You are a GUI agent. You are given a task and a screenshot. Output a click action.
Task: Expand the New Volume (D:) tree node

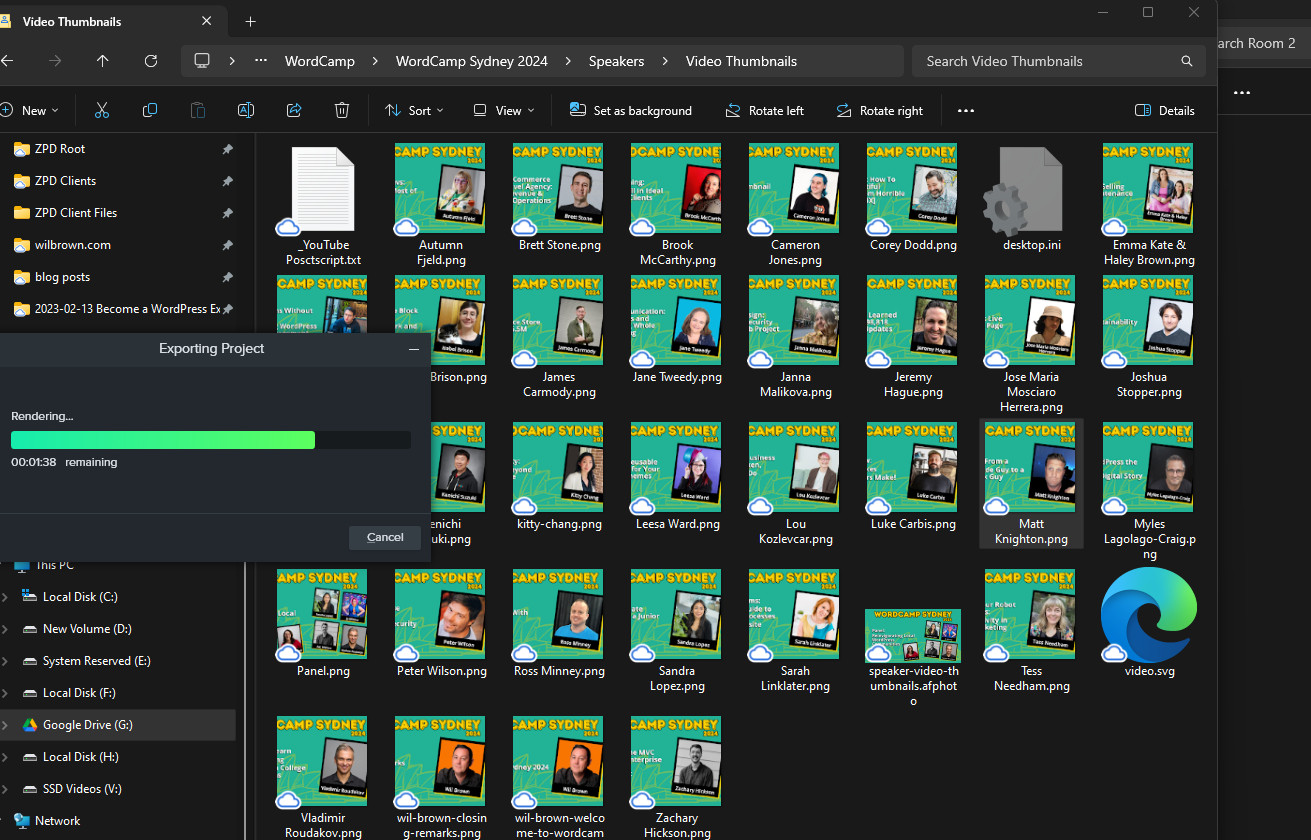click(6, 629)
